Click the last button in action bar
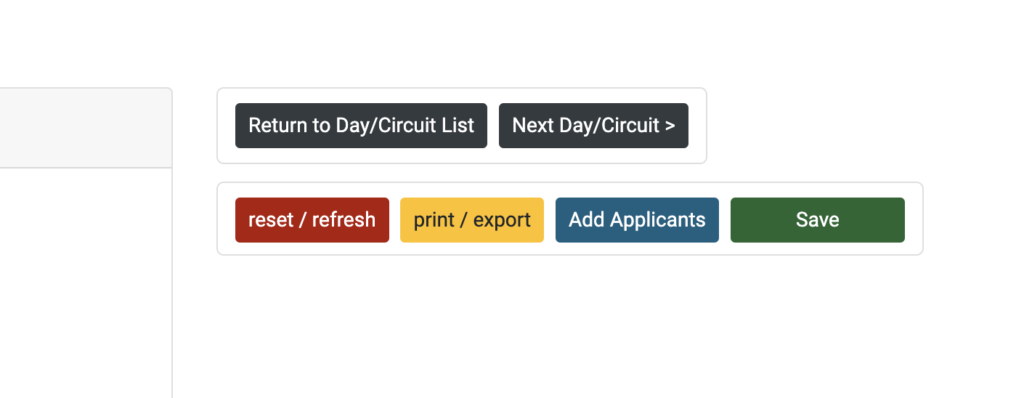 (818, 220)
